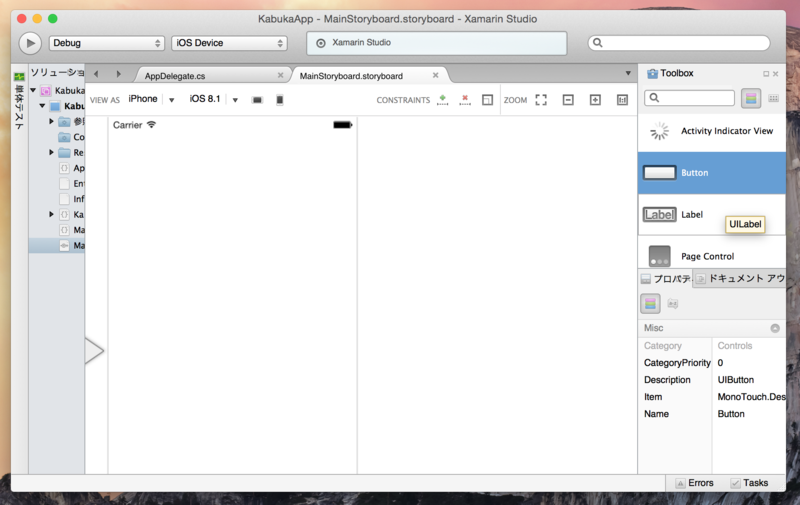Switch to the AppDelegate.cs tab
The image size is (800, 505).
click(175, 76)
